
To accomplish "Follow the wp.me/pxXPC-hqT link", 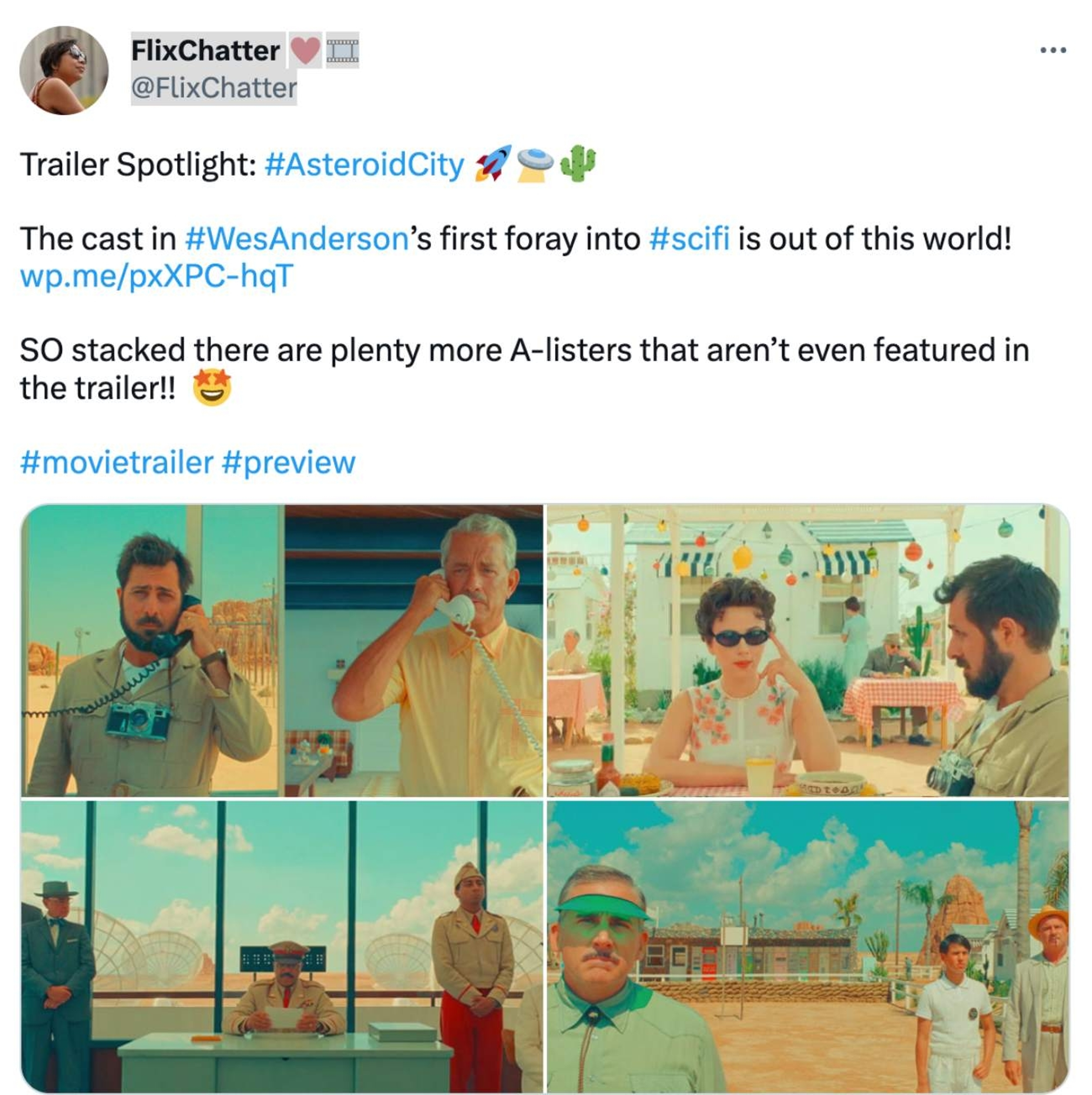I will click(x=156, y=276).
